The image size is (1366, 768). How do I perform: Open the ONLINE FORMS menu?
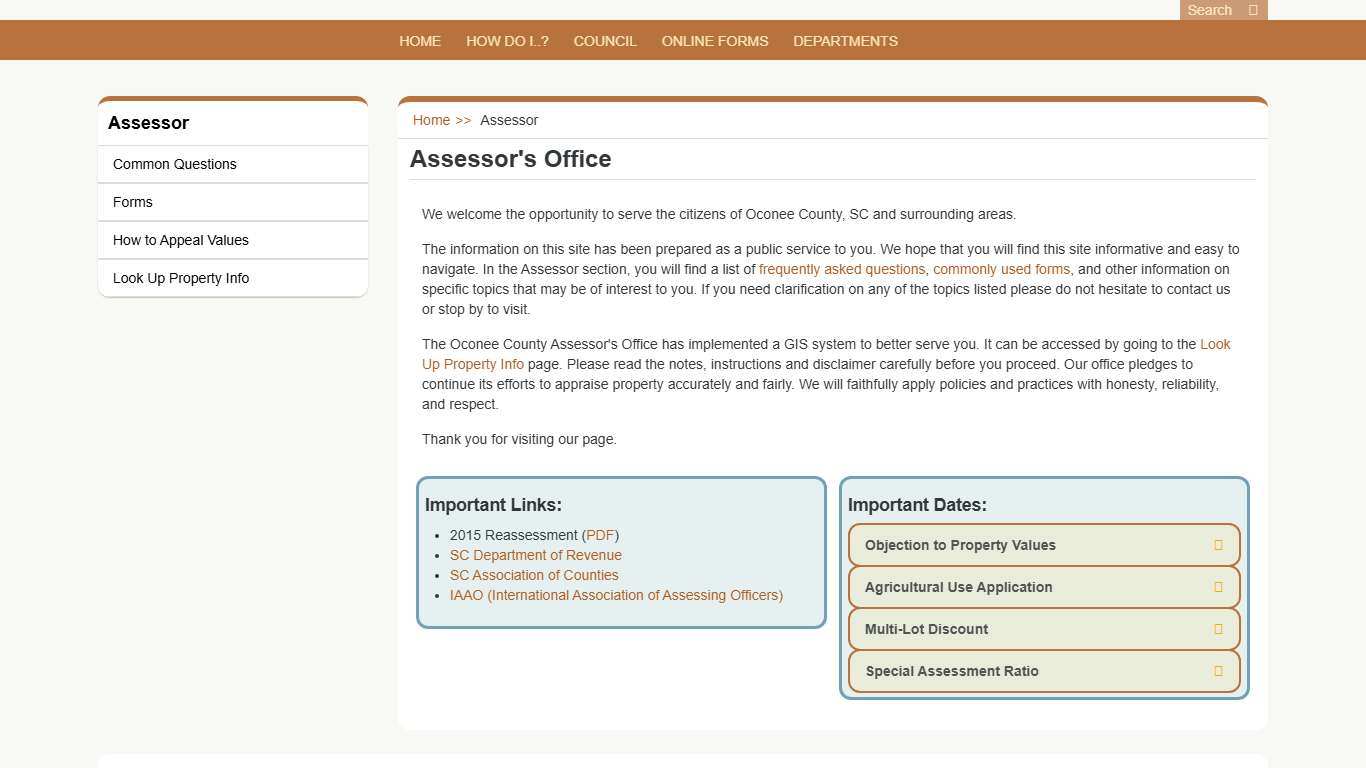coord(715,41)
